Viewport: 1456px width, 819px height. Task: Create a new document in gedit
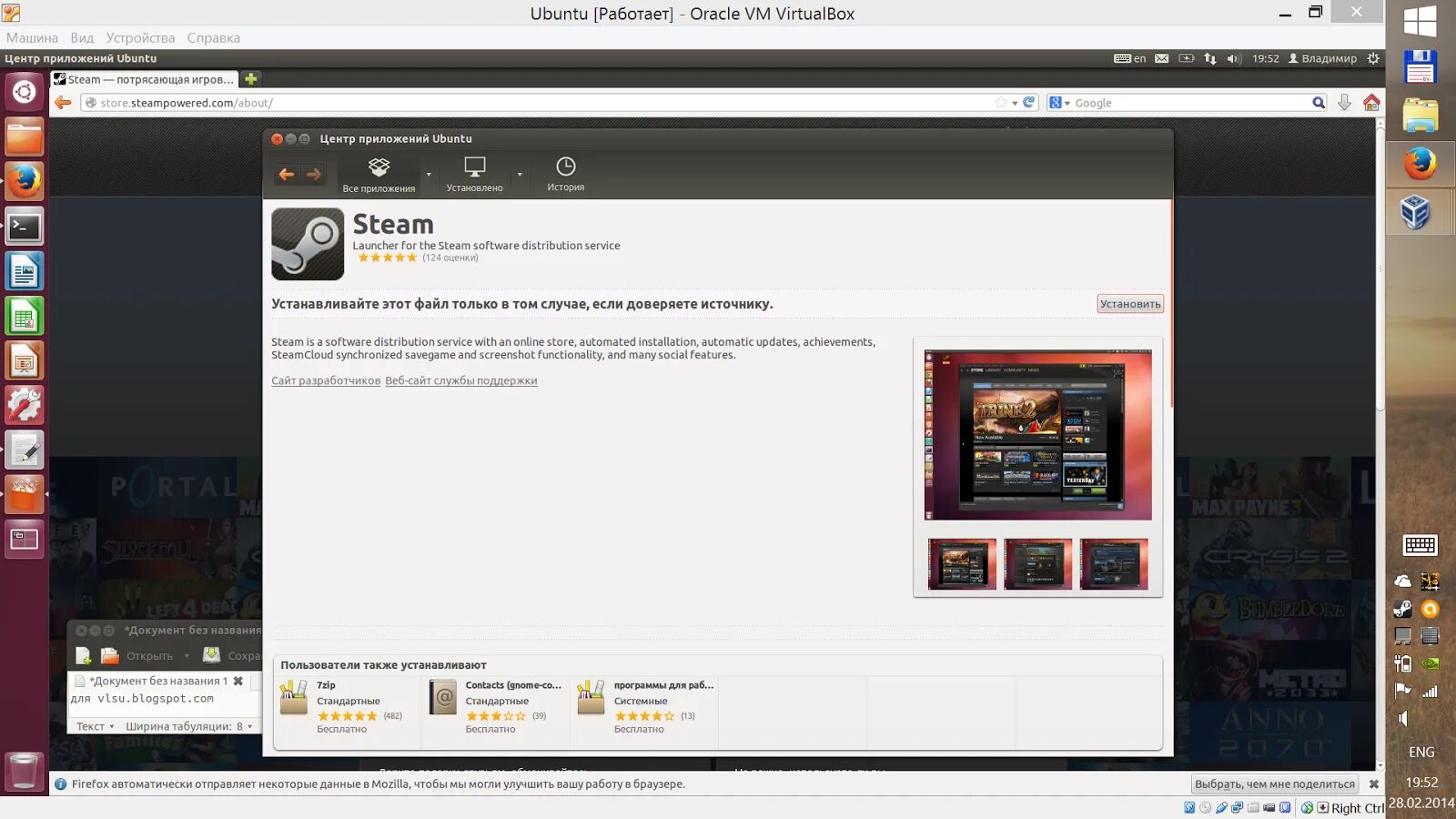[x=83, y=655]
